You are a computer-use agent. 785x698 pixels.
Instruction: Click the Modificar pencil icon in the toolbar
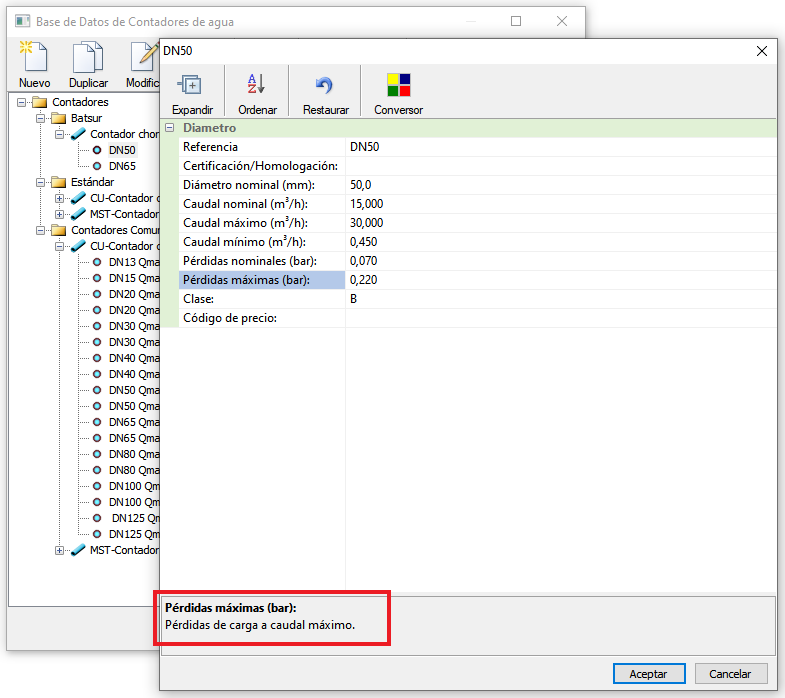[144, 57]
